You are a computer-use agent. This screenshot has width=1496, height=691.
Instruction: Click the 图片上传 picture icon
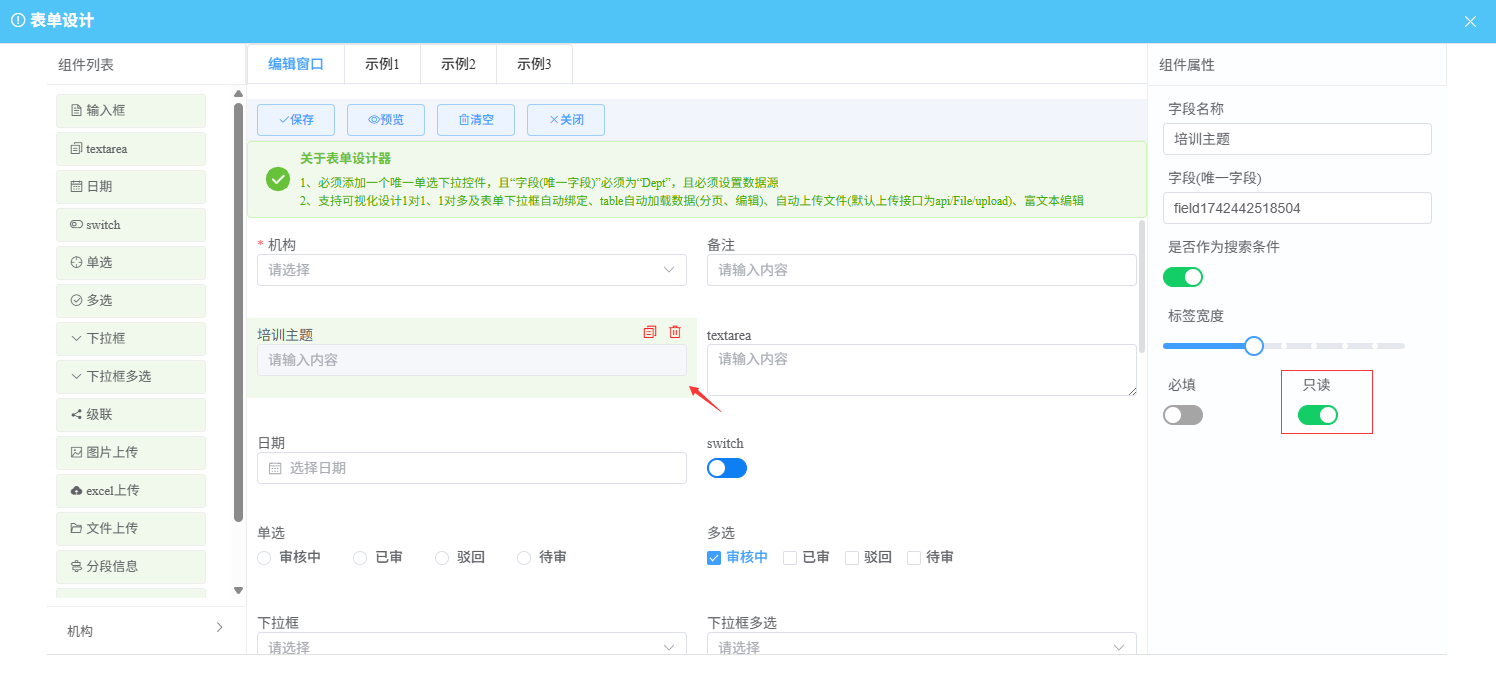coord(76,453)
